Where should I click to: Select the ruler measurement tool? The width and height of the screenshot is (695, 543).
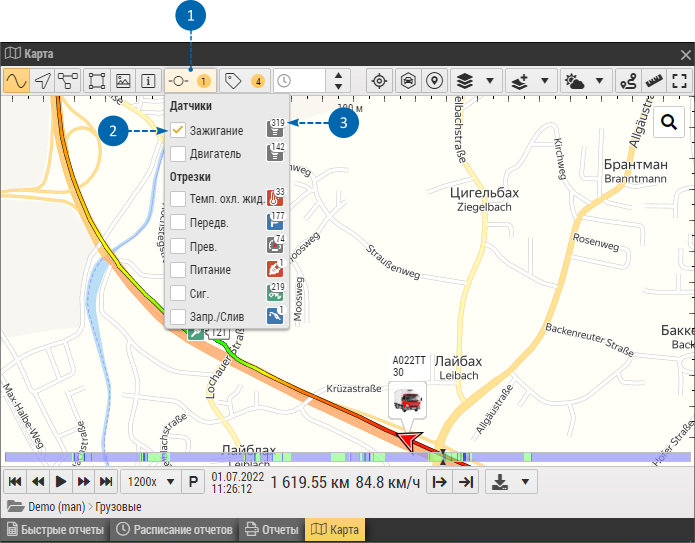[x=654, y=81]
